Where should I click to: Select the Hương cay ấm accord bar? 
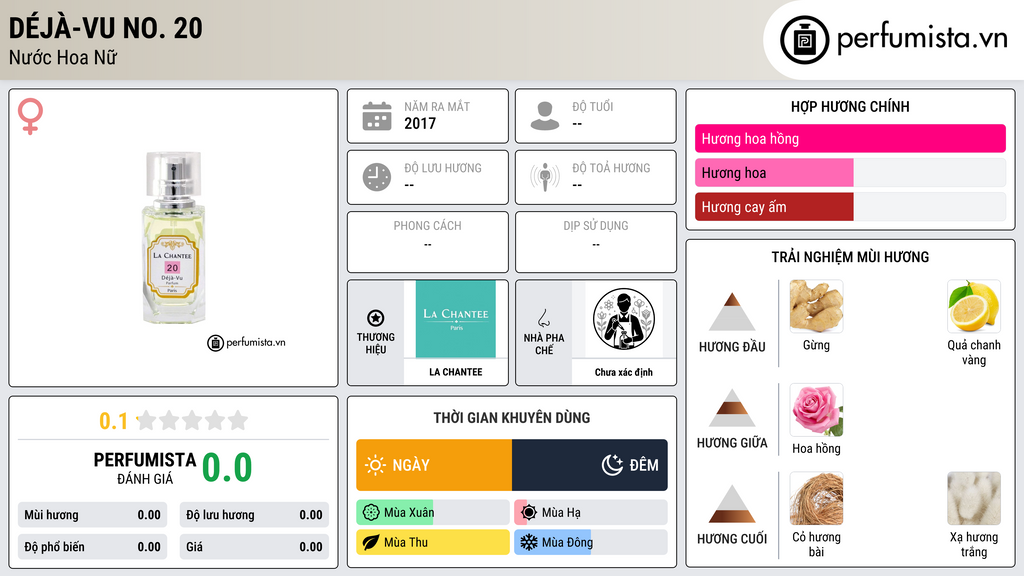[850, 207]
